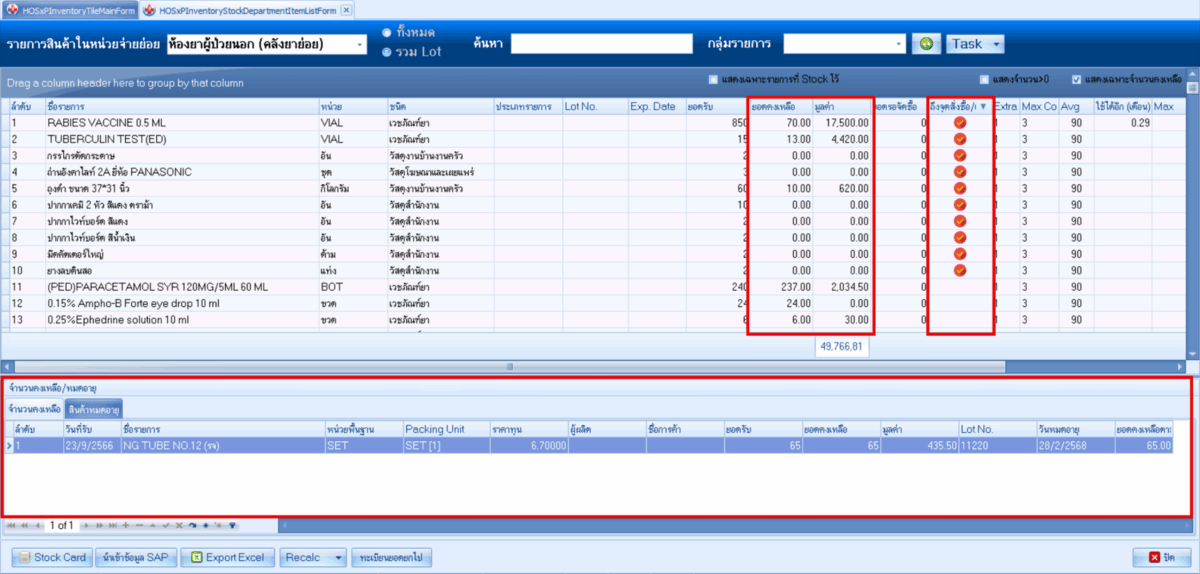Click the green refresh icon beside Task

click(x=927, y=44)
